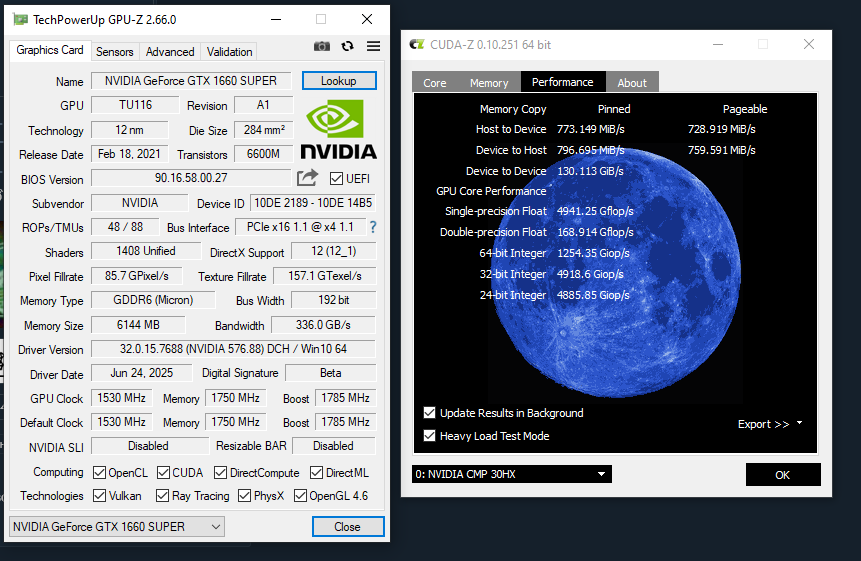Click the BIOS Version field
The height and width of the screenshot is (561, 861).
191,178
